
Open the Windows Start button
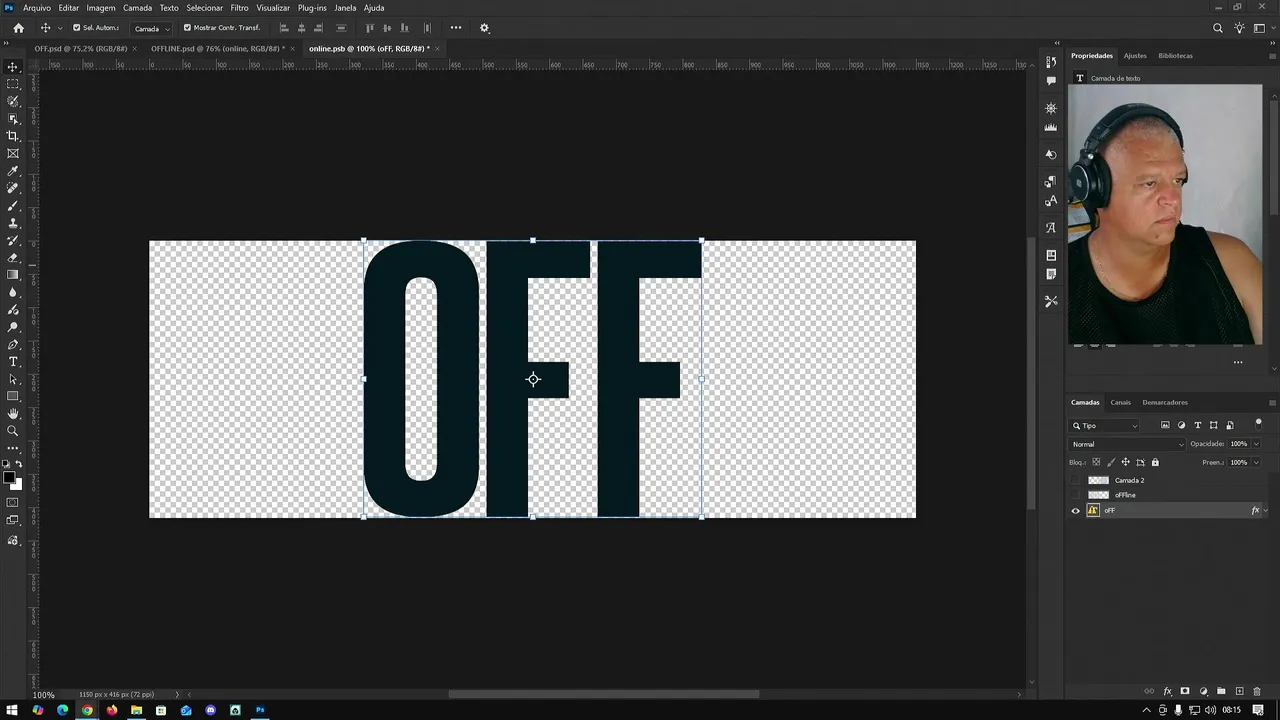[12, 710]
